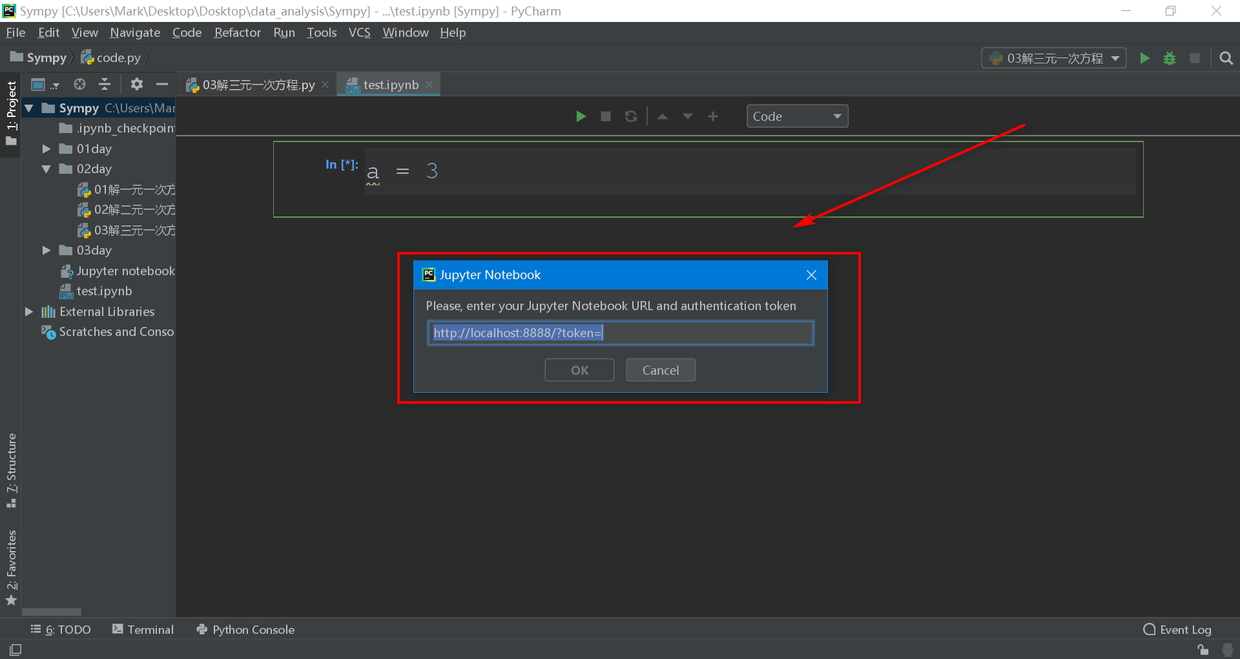Open the Event Log panel

pyautogui.click(x=1177, y=629)
